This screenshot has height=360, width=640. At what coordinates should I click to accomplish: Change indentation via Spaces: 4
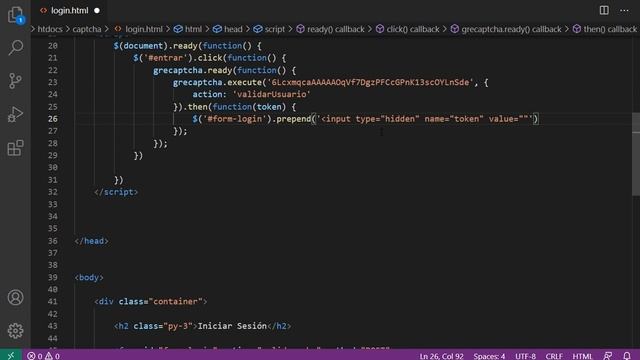click(489, 356)
